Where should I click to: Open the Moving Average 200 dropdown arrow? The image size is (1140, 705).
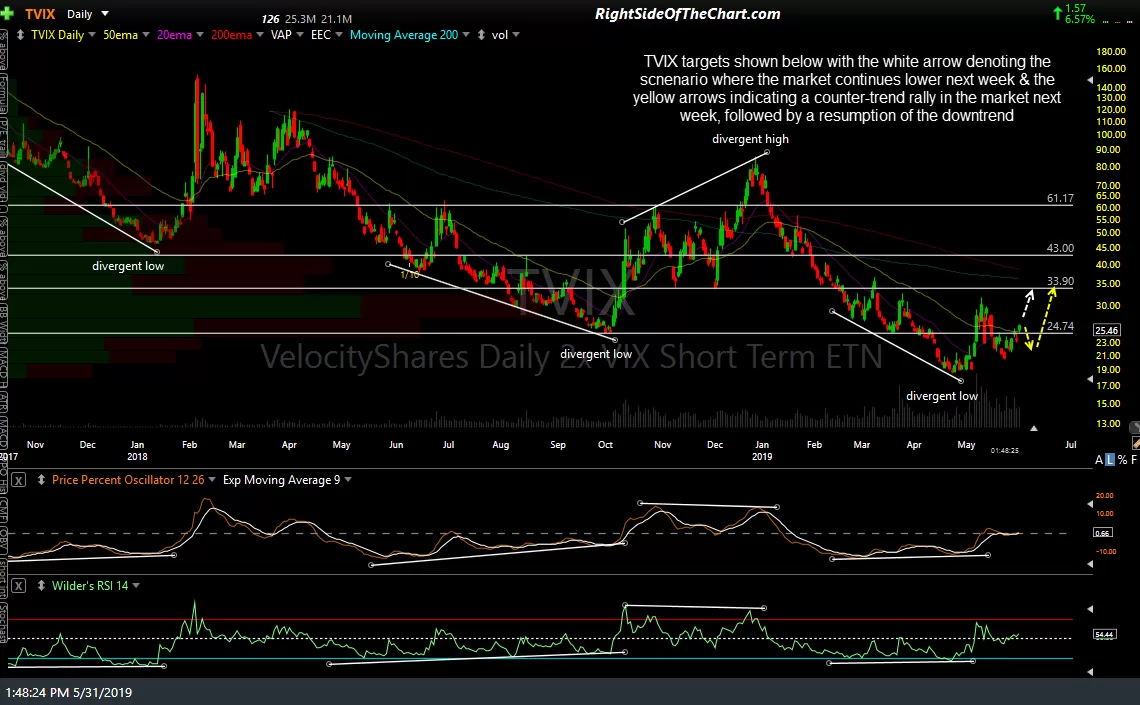(466, 35)
